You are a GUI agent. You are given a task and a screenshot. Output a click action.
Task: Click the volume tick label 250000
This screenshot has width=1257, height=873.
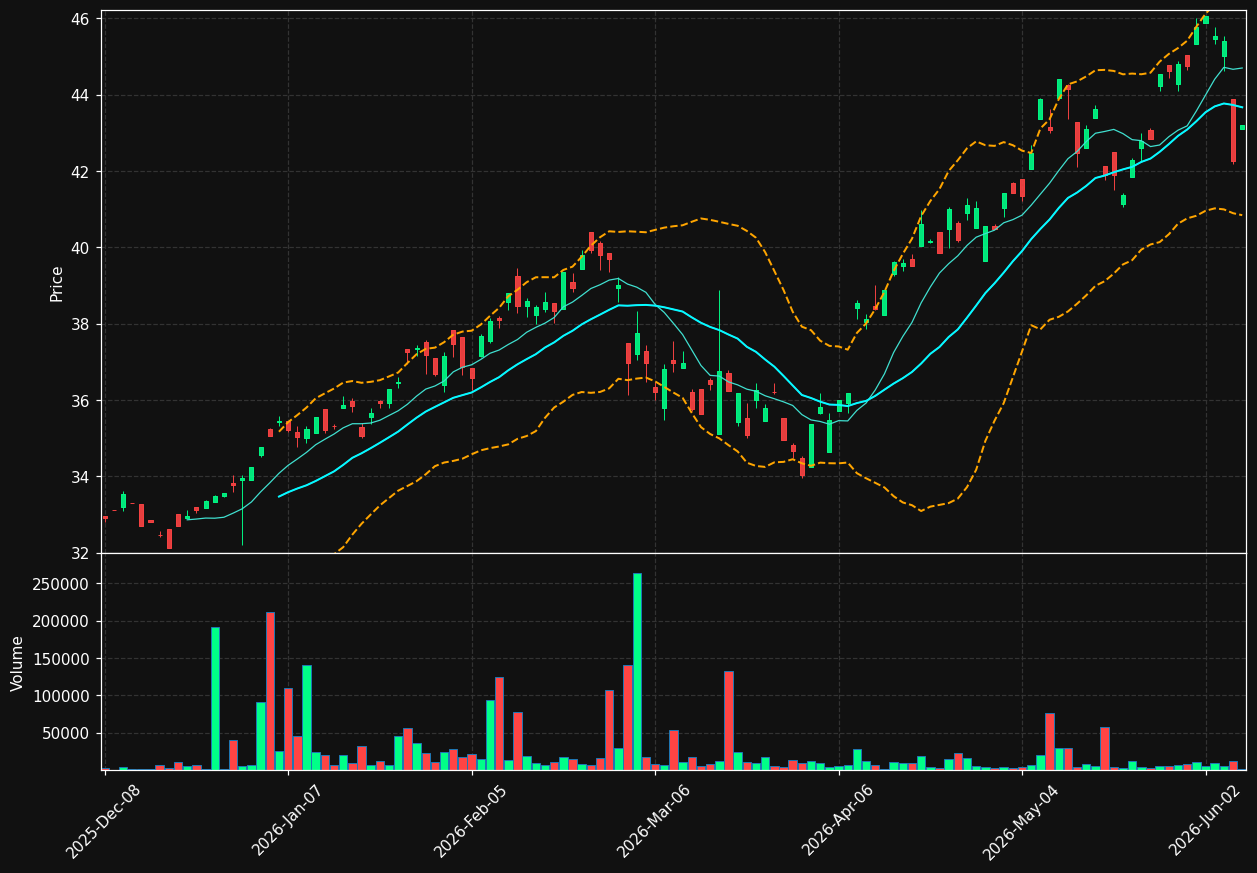pos(62,584)
